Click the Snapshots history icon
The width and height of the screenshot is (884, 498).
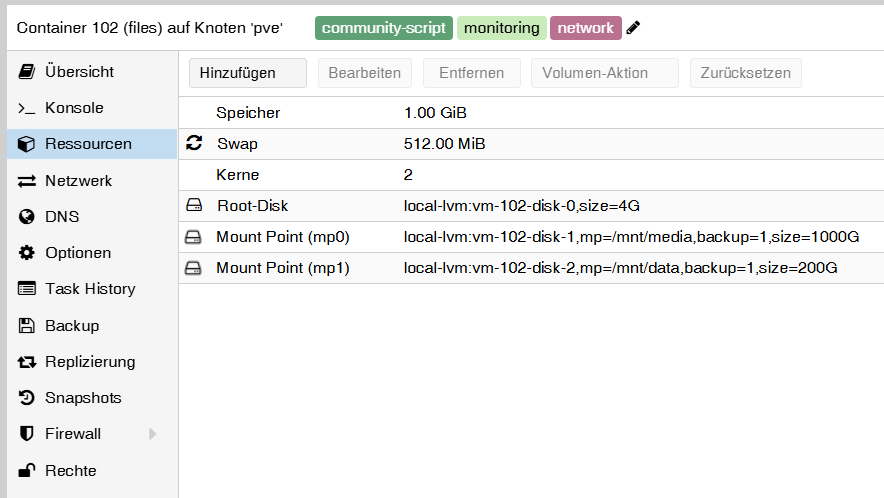point(27,398)
